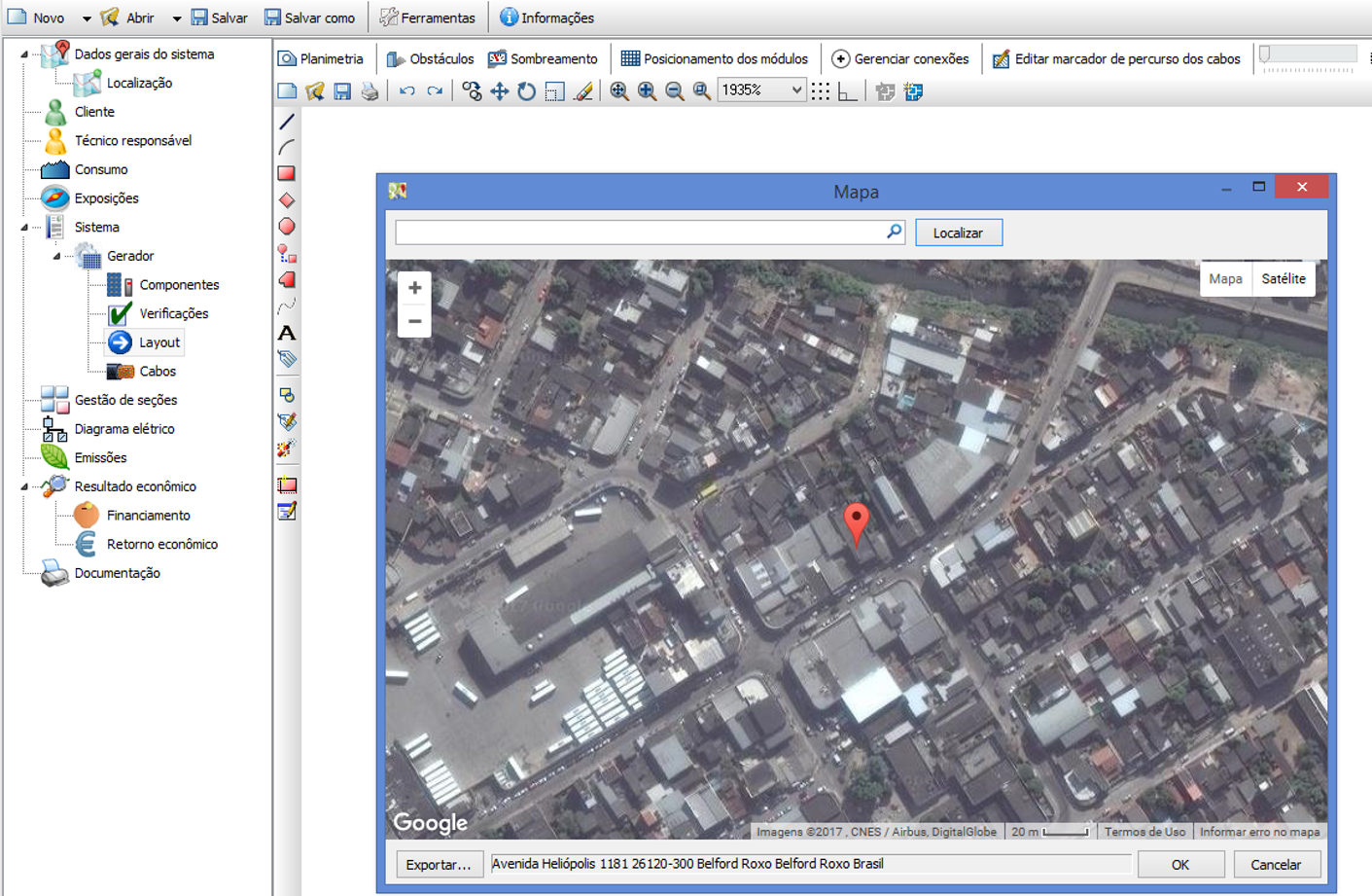Click the print icon in toolbar
Screen dimensions: 1372x896
point(369,91)
